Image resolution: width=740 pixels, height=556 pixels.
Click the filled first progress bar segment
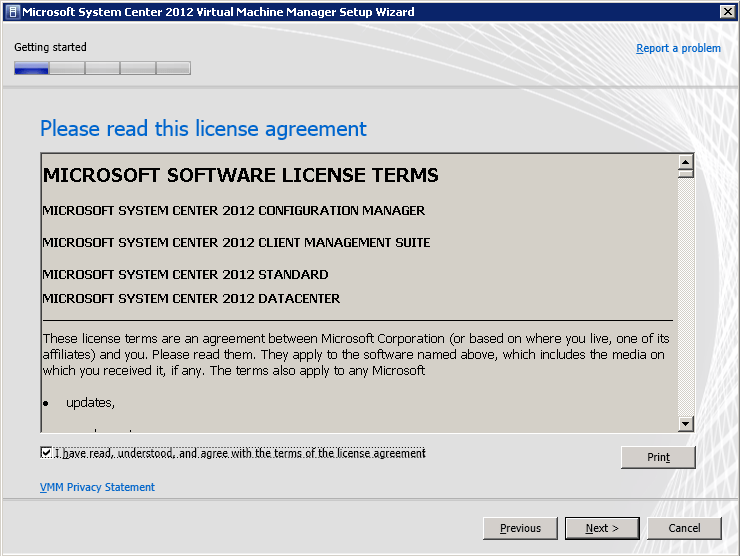(x=31, y=68)
